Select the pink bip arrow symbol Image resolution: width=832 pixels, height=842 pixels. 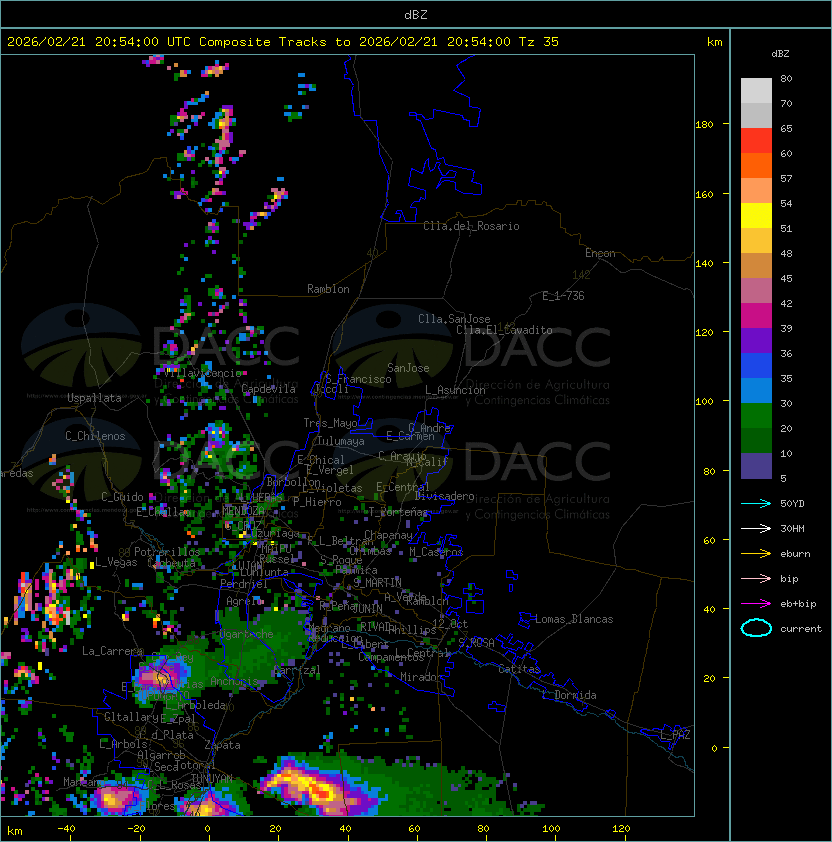tap(756, 578)
